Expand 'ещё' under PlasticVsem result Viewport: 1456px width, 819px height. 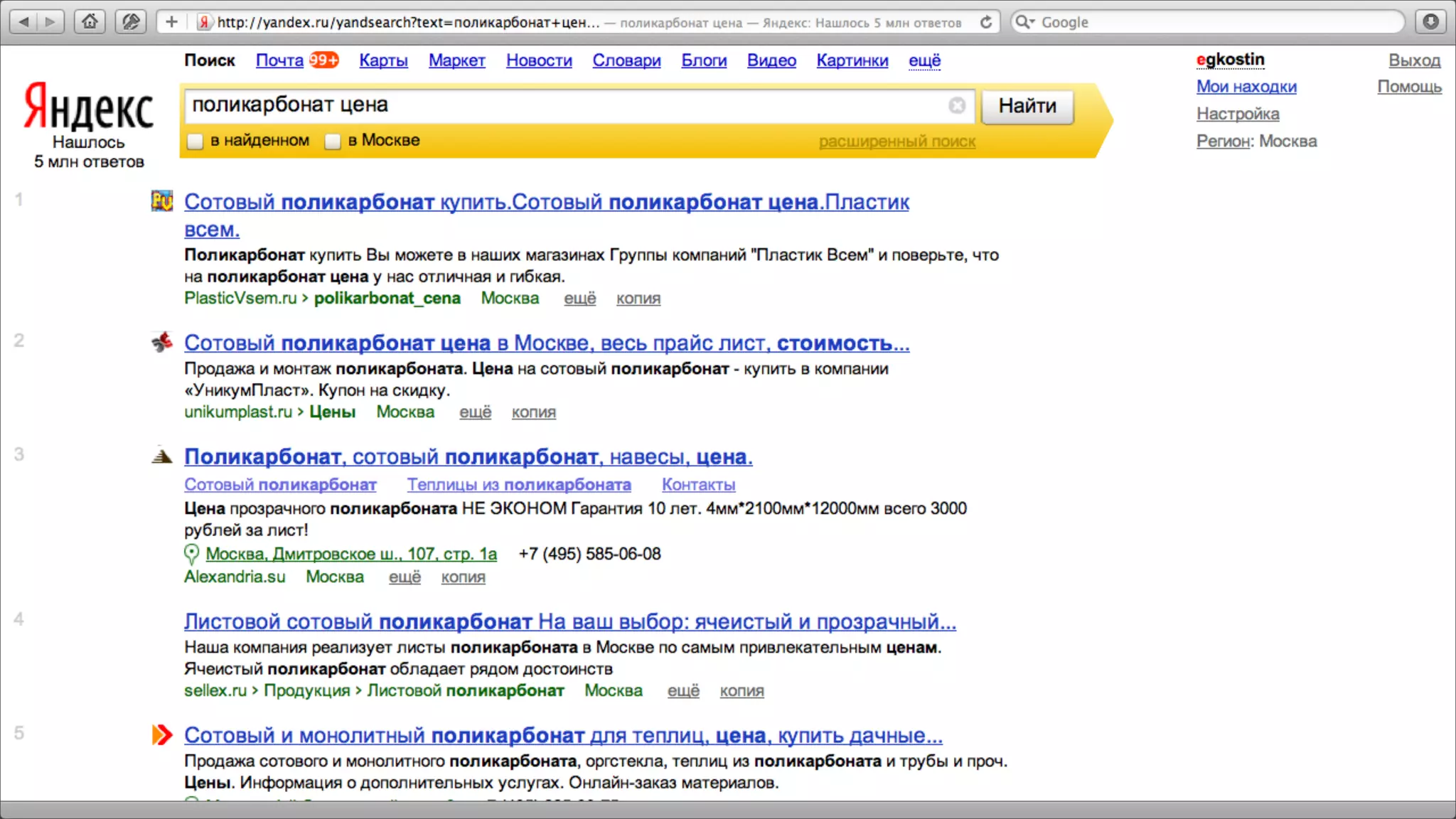point(579,299)
